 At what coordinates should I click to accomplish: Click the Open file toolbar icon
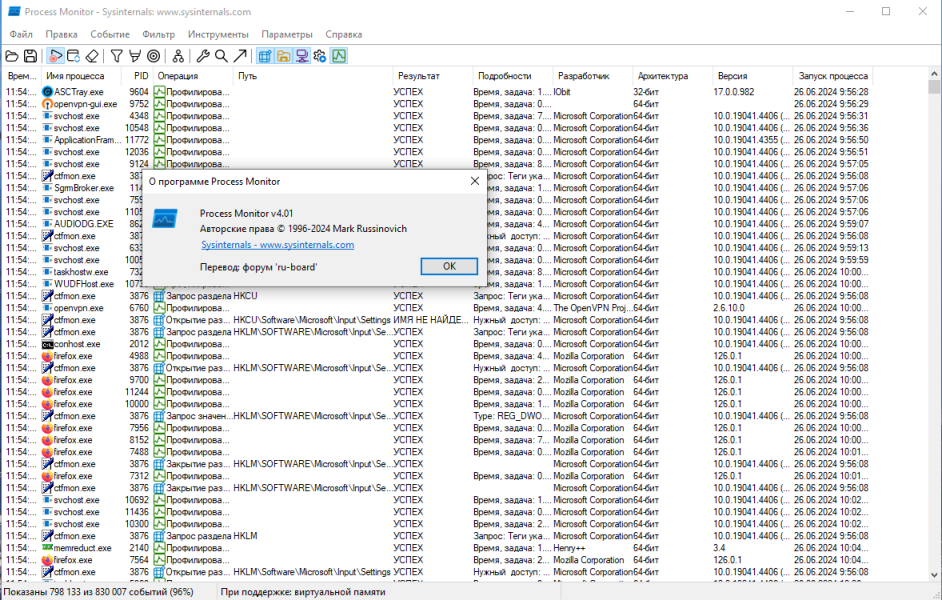click(x=11, y=56)
